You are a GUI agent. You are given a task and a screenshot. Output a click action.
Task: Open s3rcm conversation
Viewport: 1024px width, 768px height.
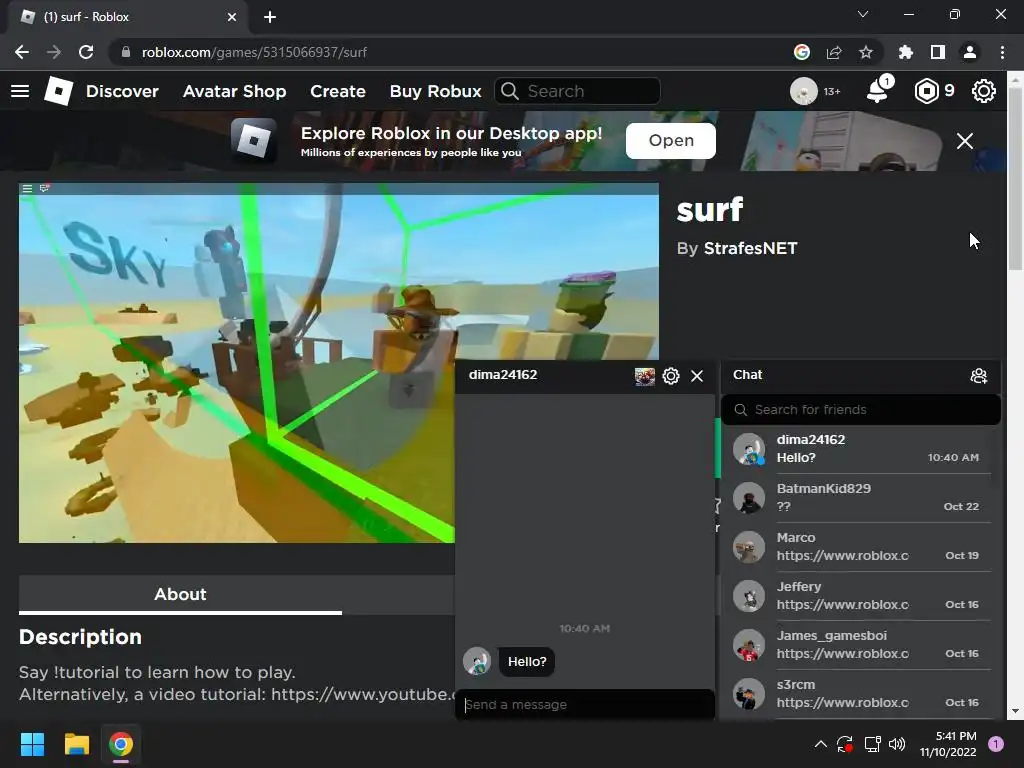tap(859, 694)
